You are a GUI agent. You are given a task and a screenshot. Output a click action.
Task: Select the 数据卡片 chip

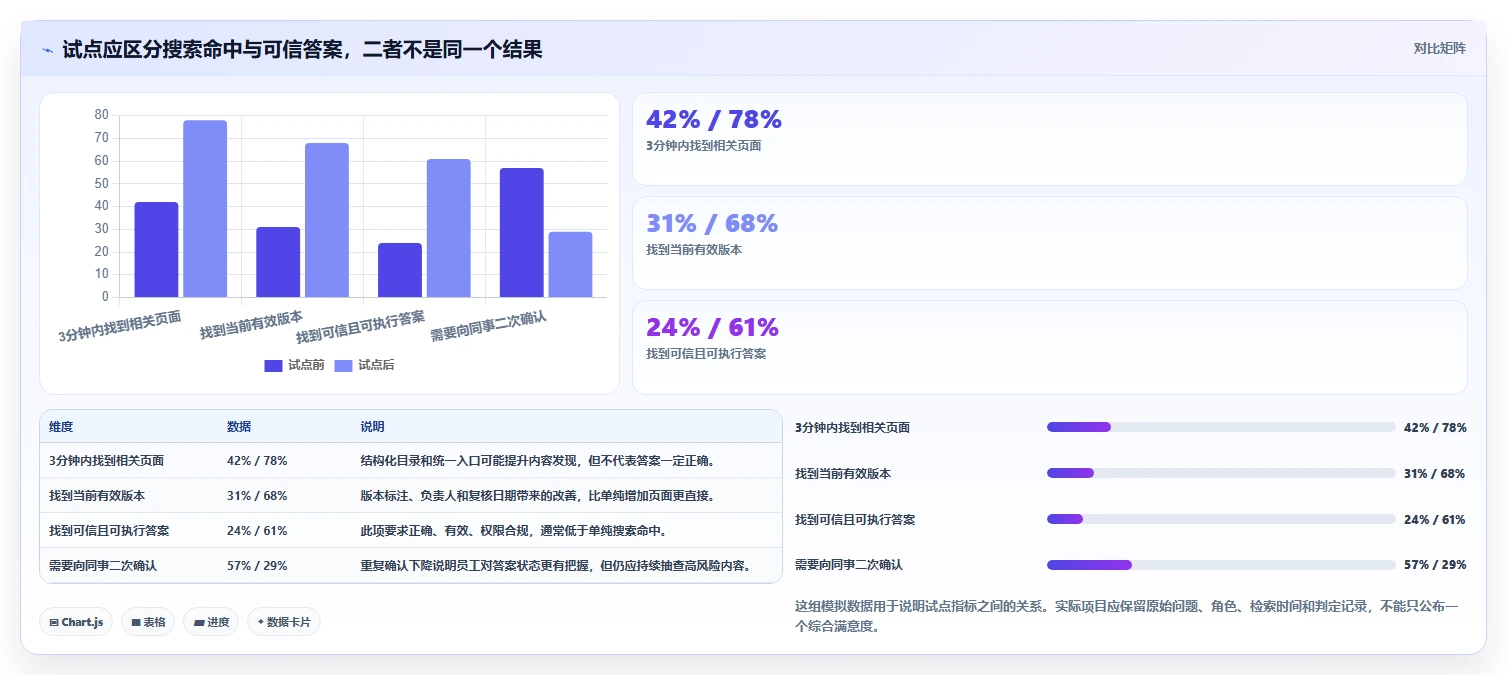[284, 622]
